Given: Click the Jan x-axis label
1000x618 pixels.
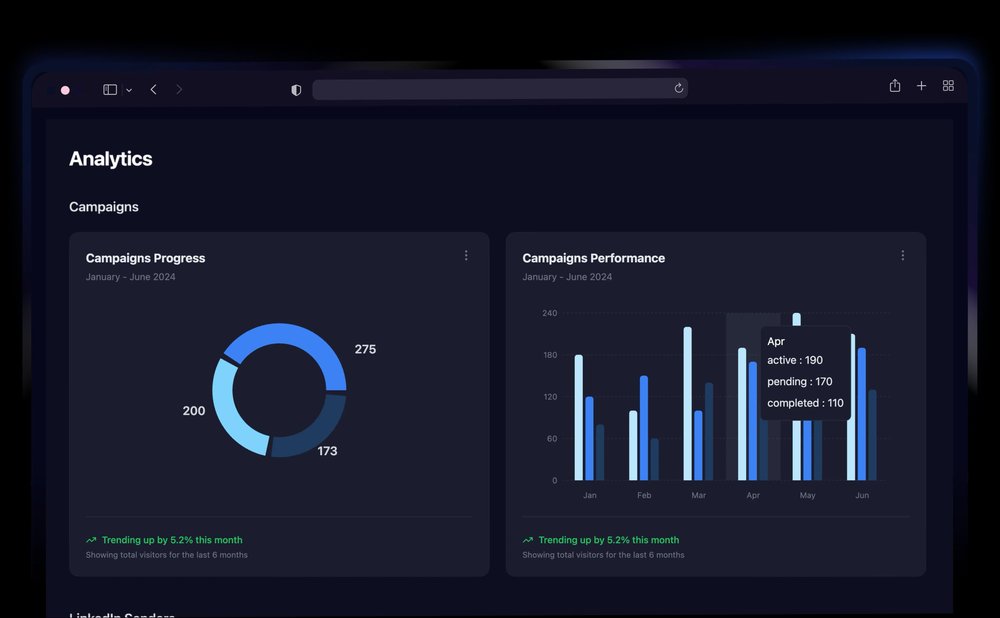Looking at the screenshot, I should [590, 495].
